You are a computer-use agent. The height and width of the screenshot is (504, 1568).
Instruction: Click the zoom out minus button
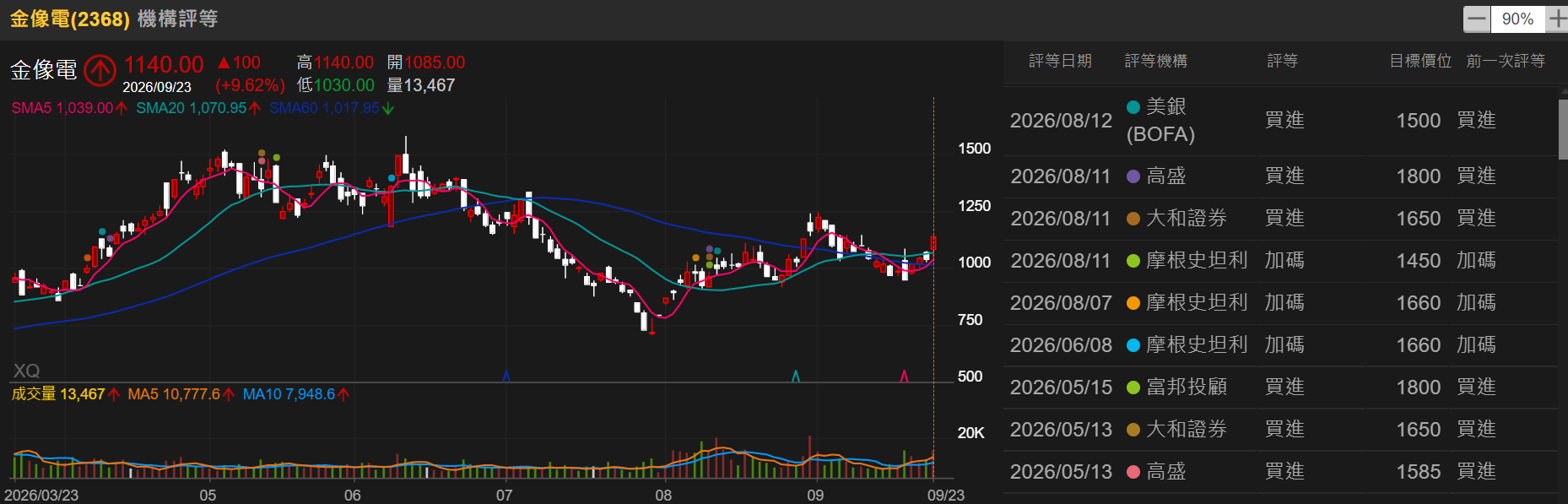(x=1476, y=19)
